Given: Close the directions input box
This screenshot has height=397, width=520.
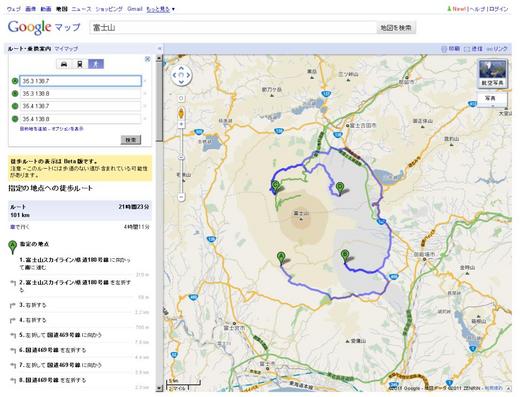Looking at the screenshot, I should point(148,59).
